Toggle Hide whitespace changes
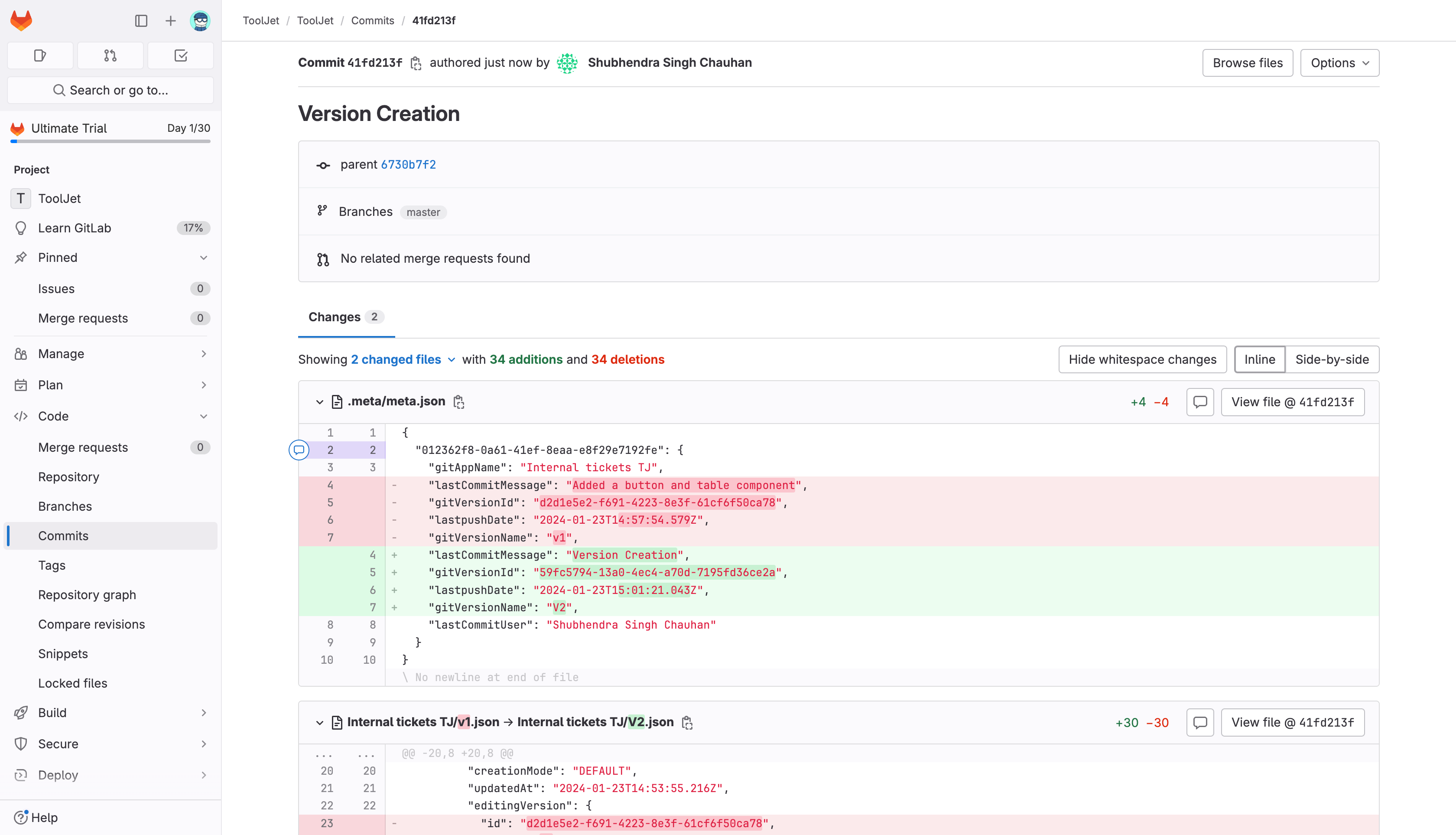The height and width of the screenshot is (835, 1456). point(1142,359)
